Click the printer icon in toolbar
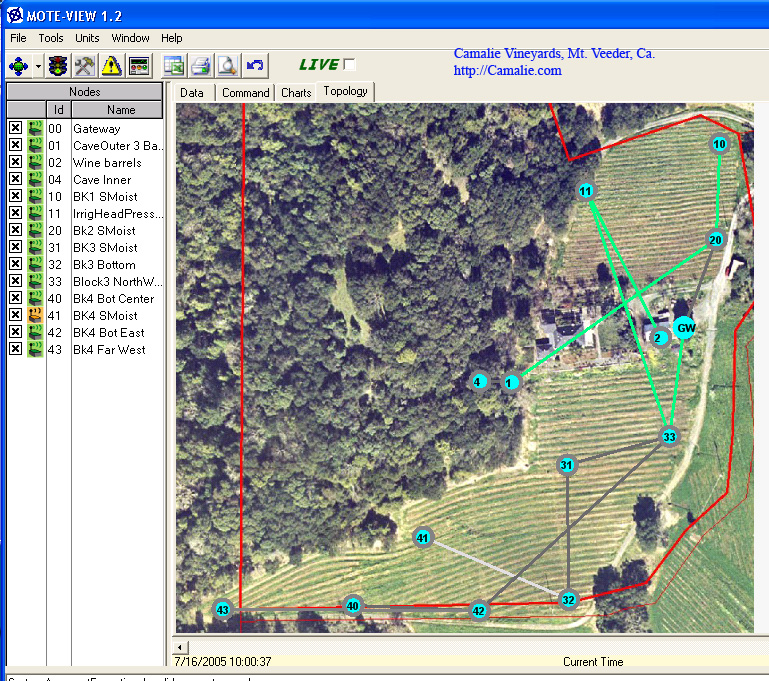This screenshot has width=769, height=681. tap(200, 66)
